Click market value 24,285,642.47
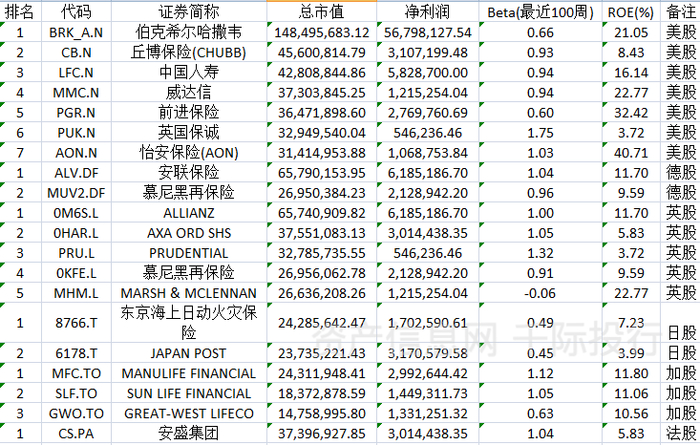 [x=321, y=323]
